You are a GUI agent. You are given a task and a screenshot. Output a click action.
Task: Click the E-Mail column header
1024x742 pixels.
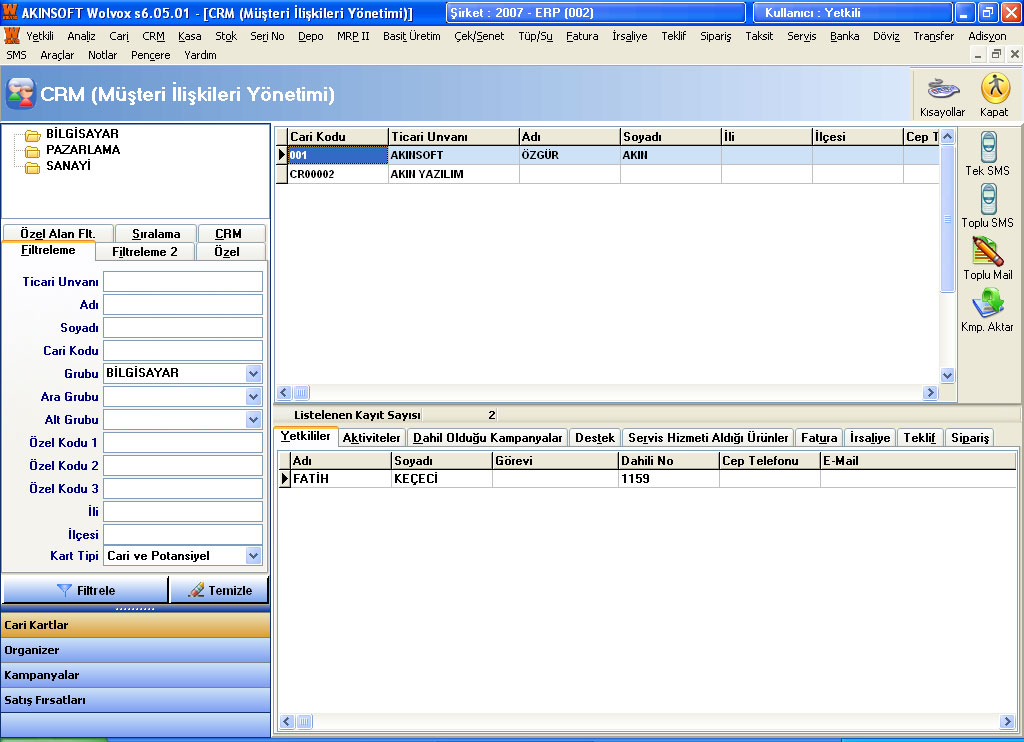click(x=918, y=460)
